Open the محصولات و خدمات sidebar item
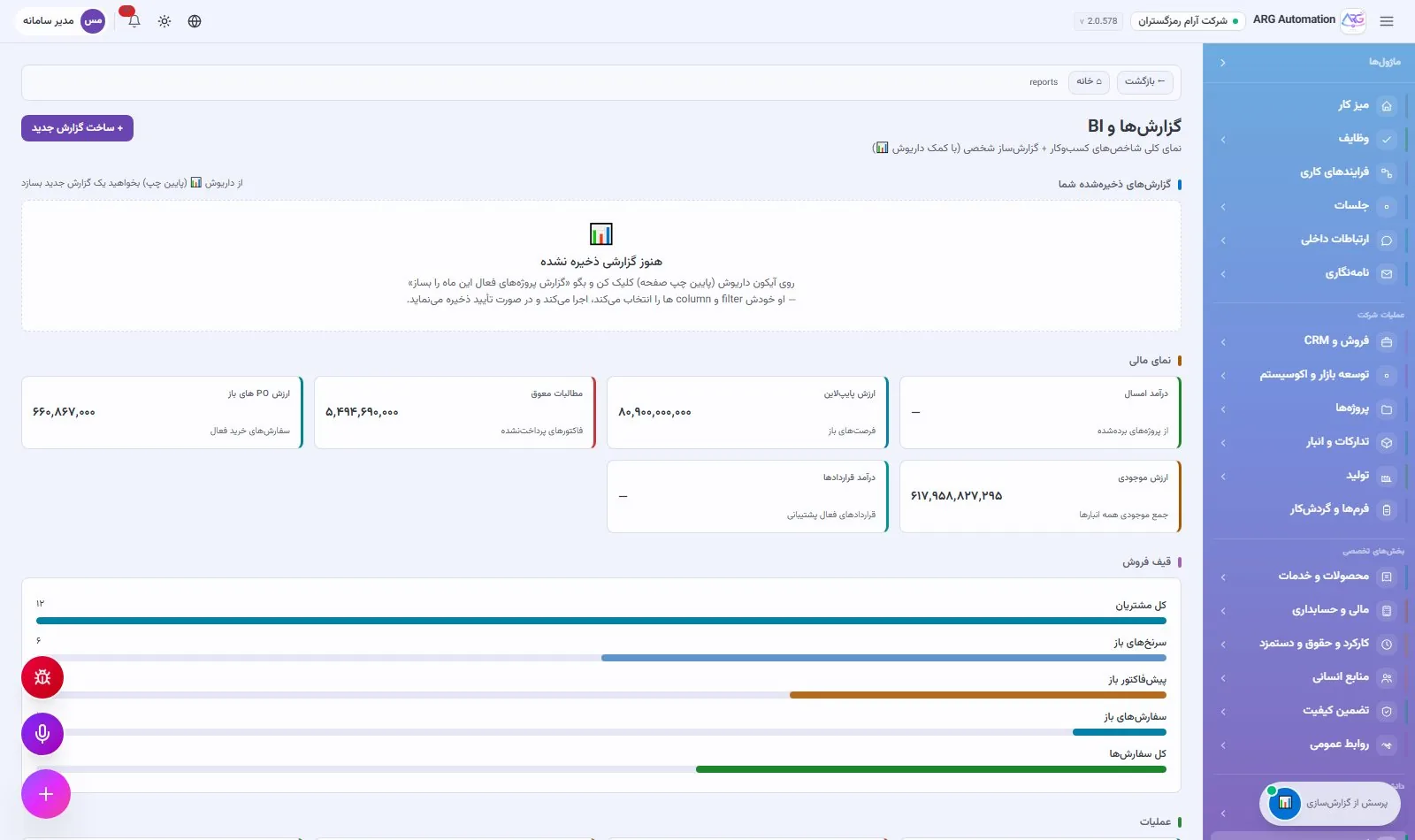1415x840 pixels. click(1309, 577)
